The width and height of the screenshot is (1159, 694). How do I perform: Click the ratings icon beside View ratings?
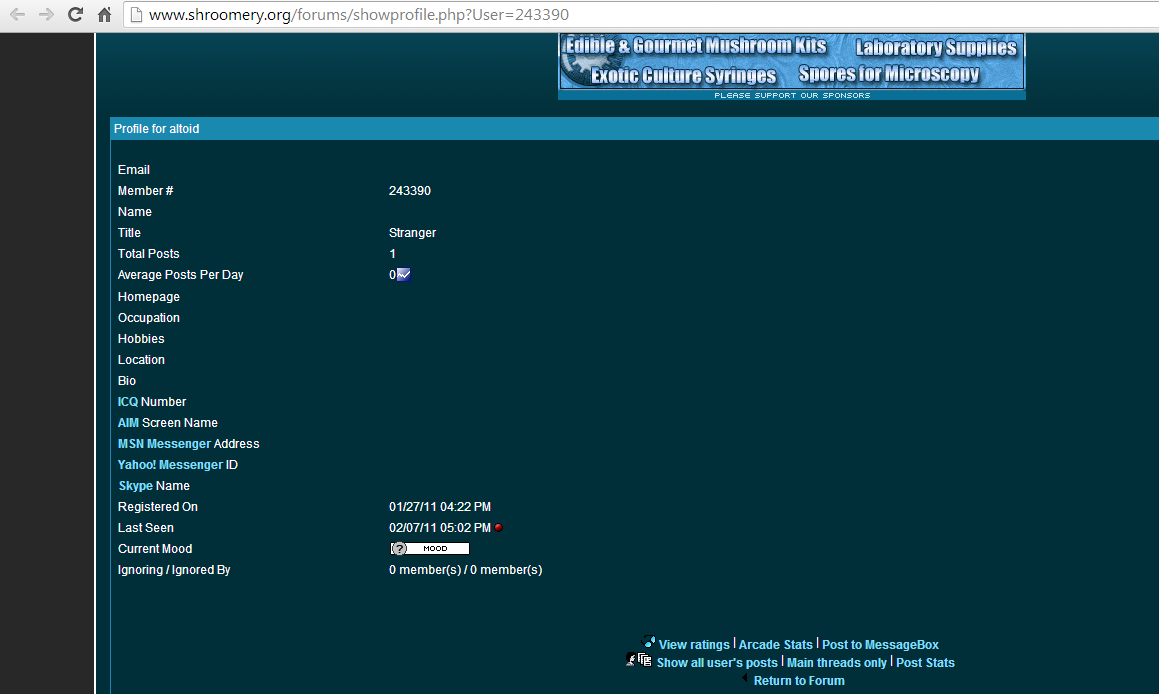[648, 643]
